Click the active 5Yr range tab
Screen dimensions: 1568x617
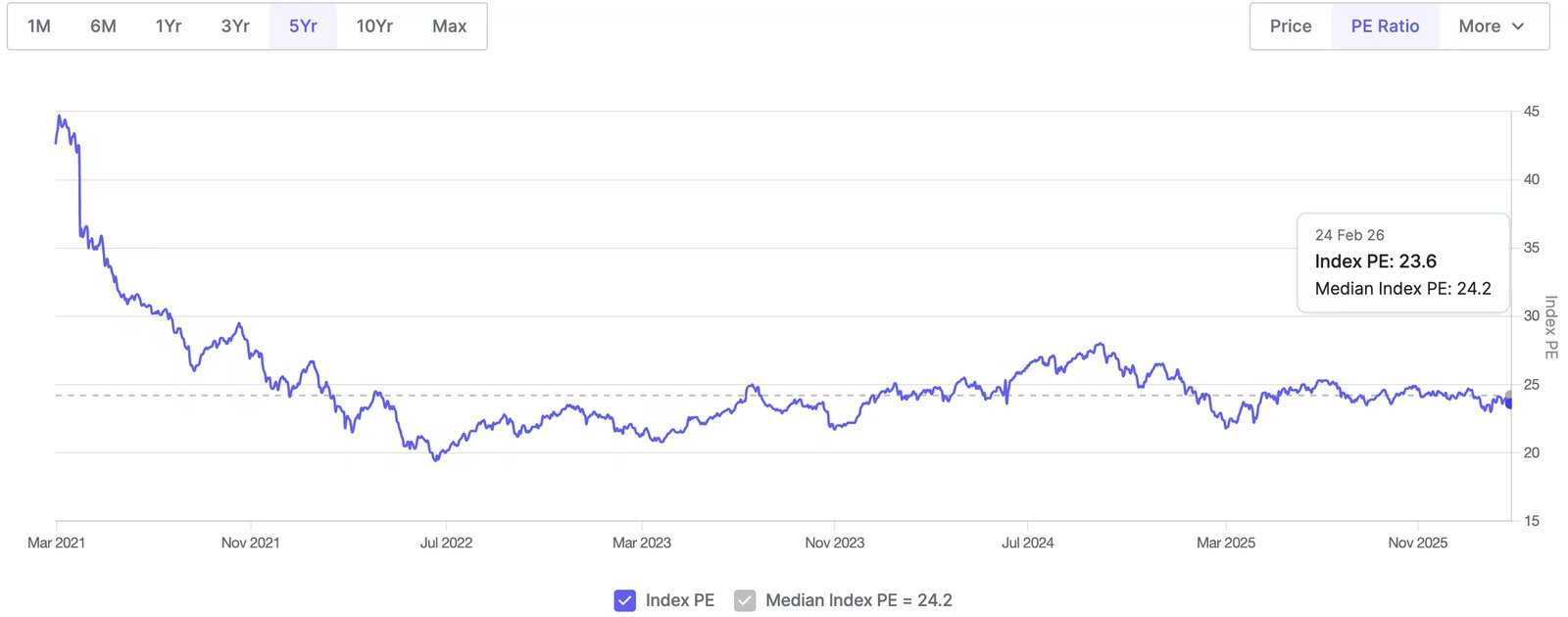tap(303, 26)
